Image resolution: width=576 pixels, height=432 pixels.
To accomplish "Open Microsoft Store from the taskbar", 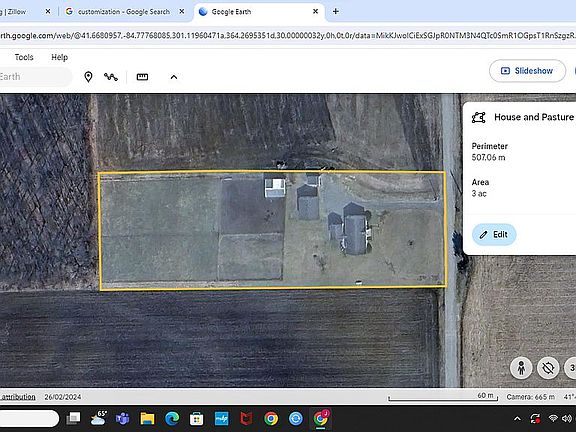I will click(197, 418).
